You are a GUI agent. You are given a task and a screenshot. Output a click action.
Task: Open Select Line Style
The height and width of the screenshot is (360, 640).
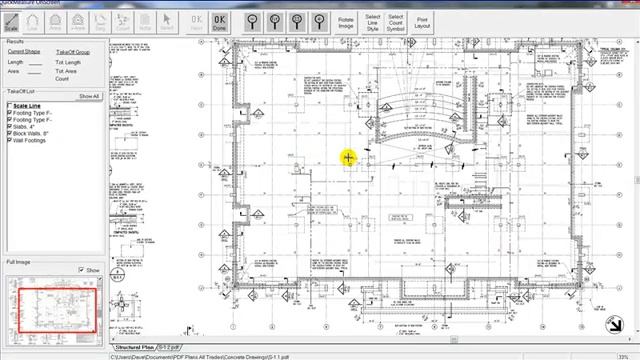(x=372, y=22)
